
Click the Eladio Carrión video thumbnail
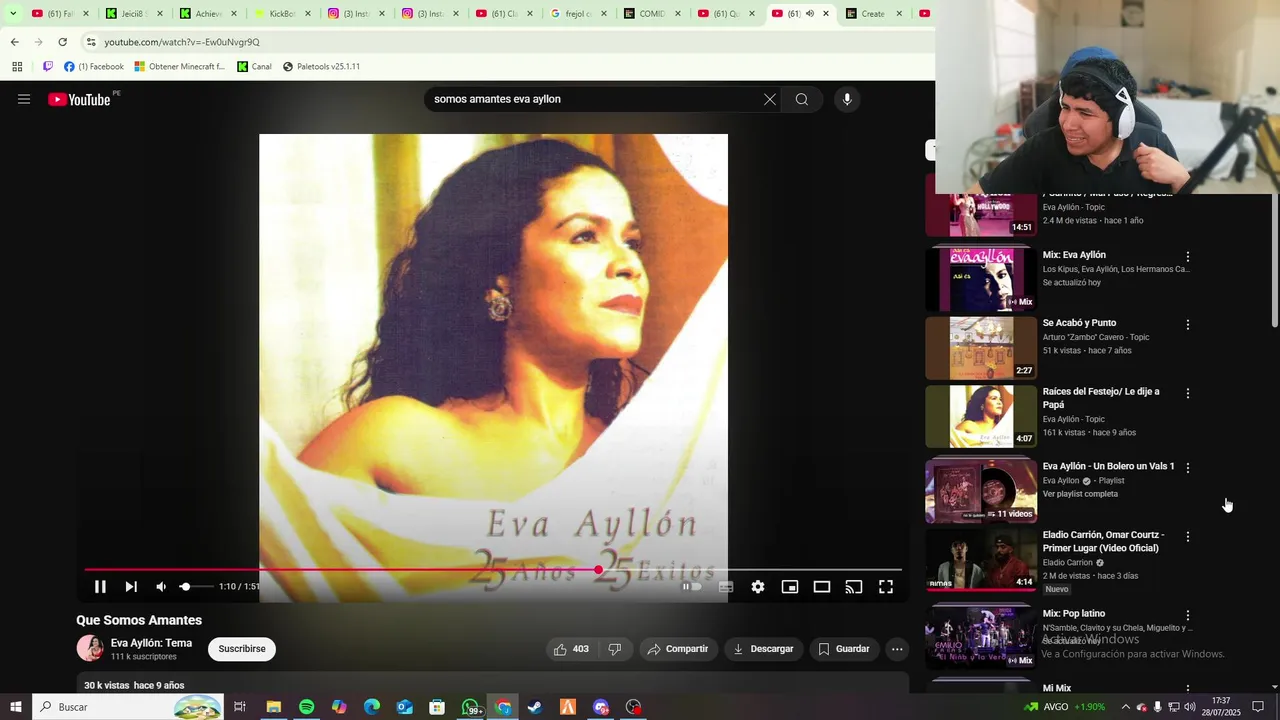981,559
